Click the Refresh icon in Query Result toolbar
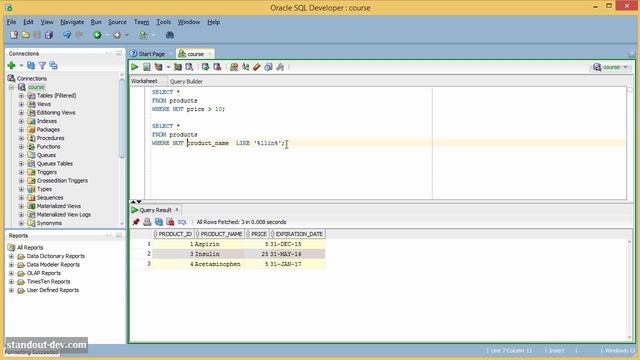Screen dimensions: 640x360 coord(159,222)
